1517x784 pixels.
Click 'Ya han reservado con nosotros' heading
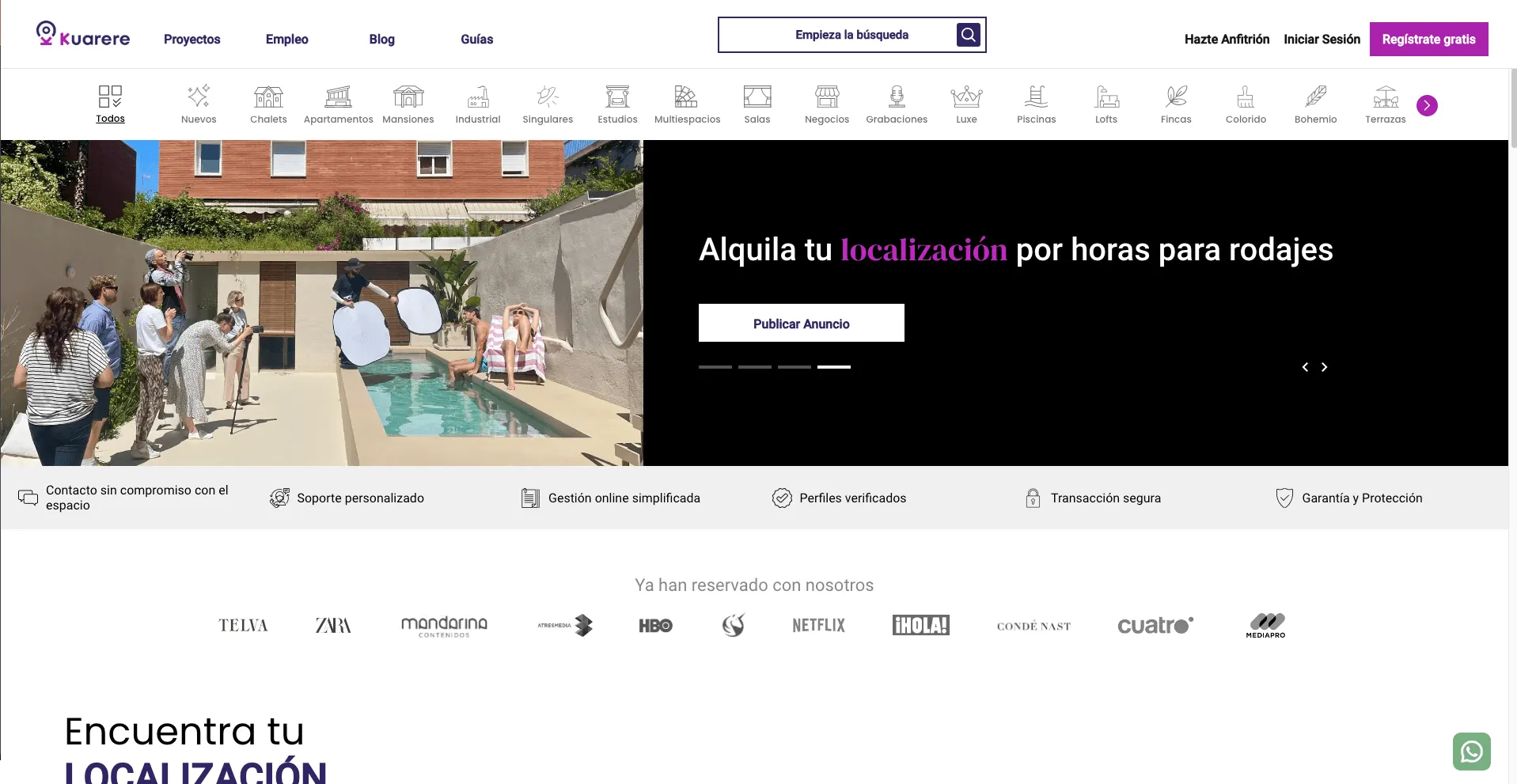[754, 585]
